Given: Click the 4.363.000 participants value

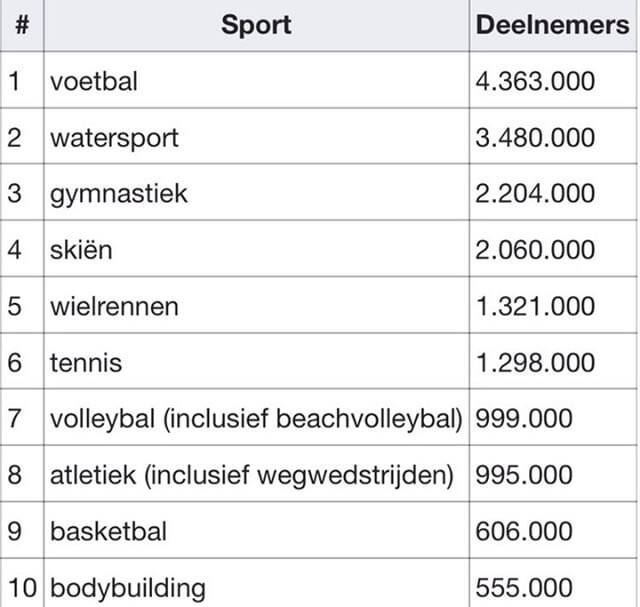Looking at the screenshot, I should click(x=535, y=81).
